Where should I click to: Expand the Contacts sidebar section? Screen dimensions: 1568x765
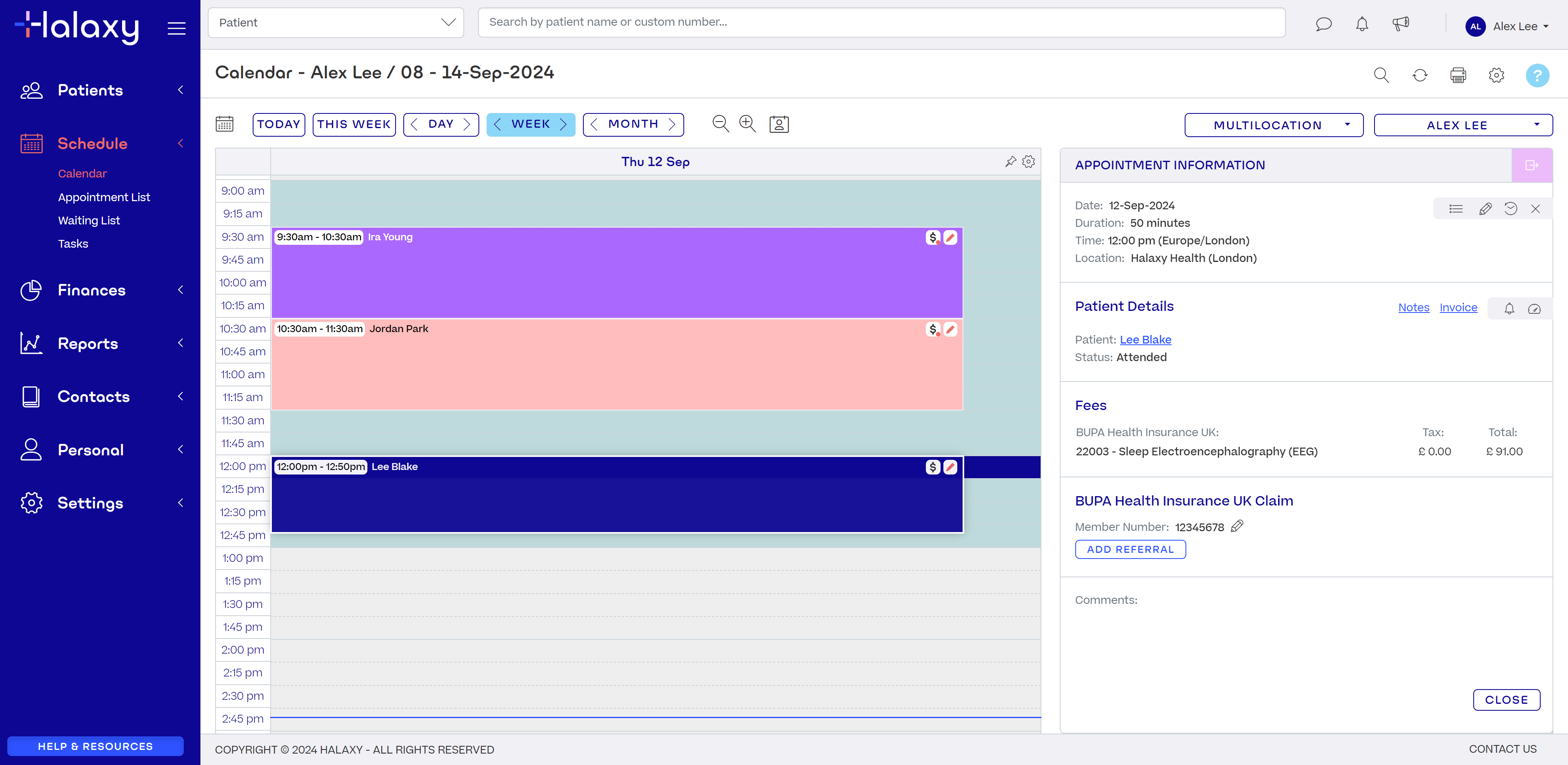coord(101,397)
